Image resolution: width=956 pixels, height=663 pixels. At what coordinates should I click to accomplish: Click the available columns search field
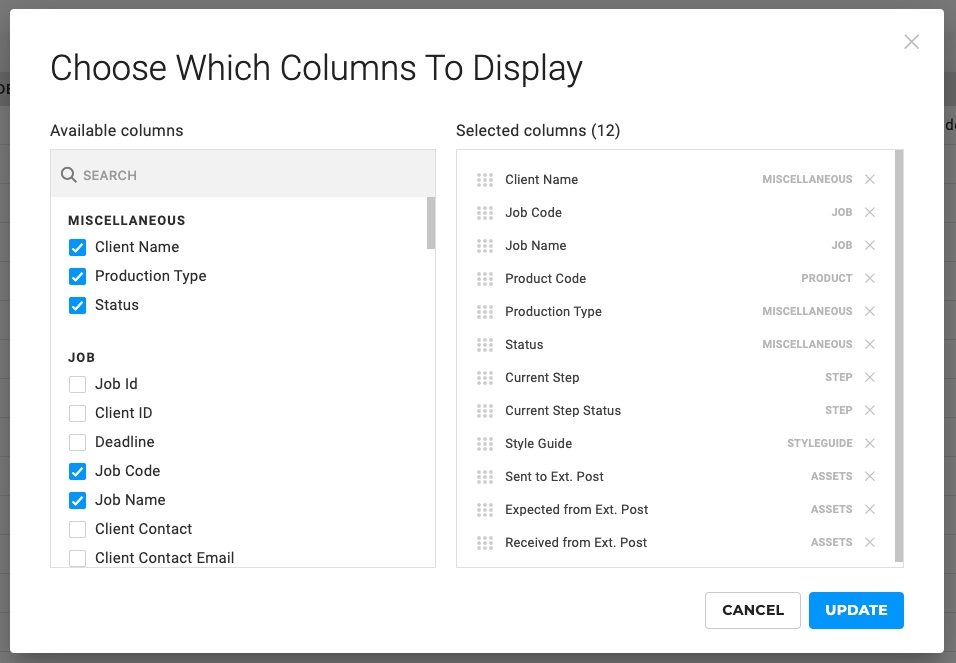tap(250, 175)
